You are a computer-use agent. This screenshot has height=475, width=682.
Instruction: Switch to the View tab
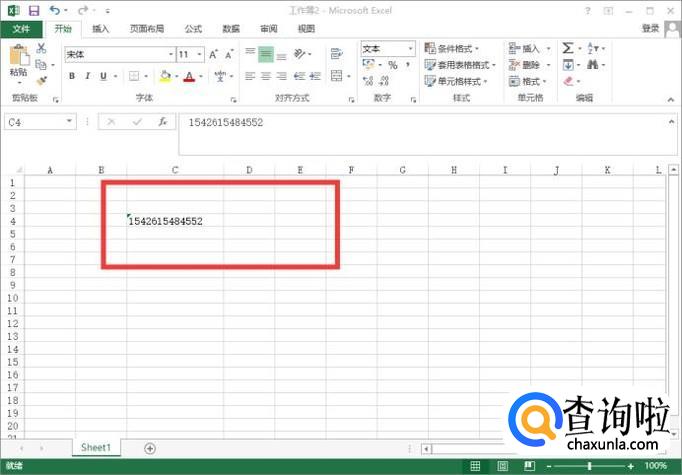pyautogui.click(x=306, y=29)
